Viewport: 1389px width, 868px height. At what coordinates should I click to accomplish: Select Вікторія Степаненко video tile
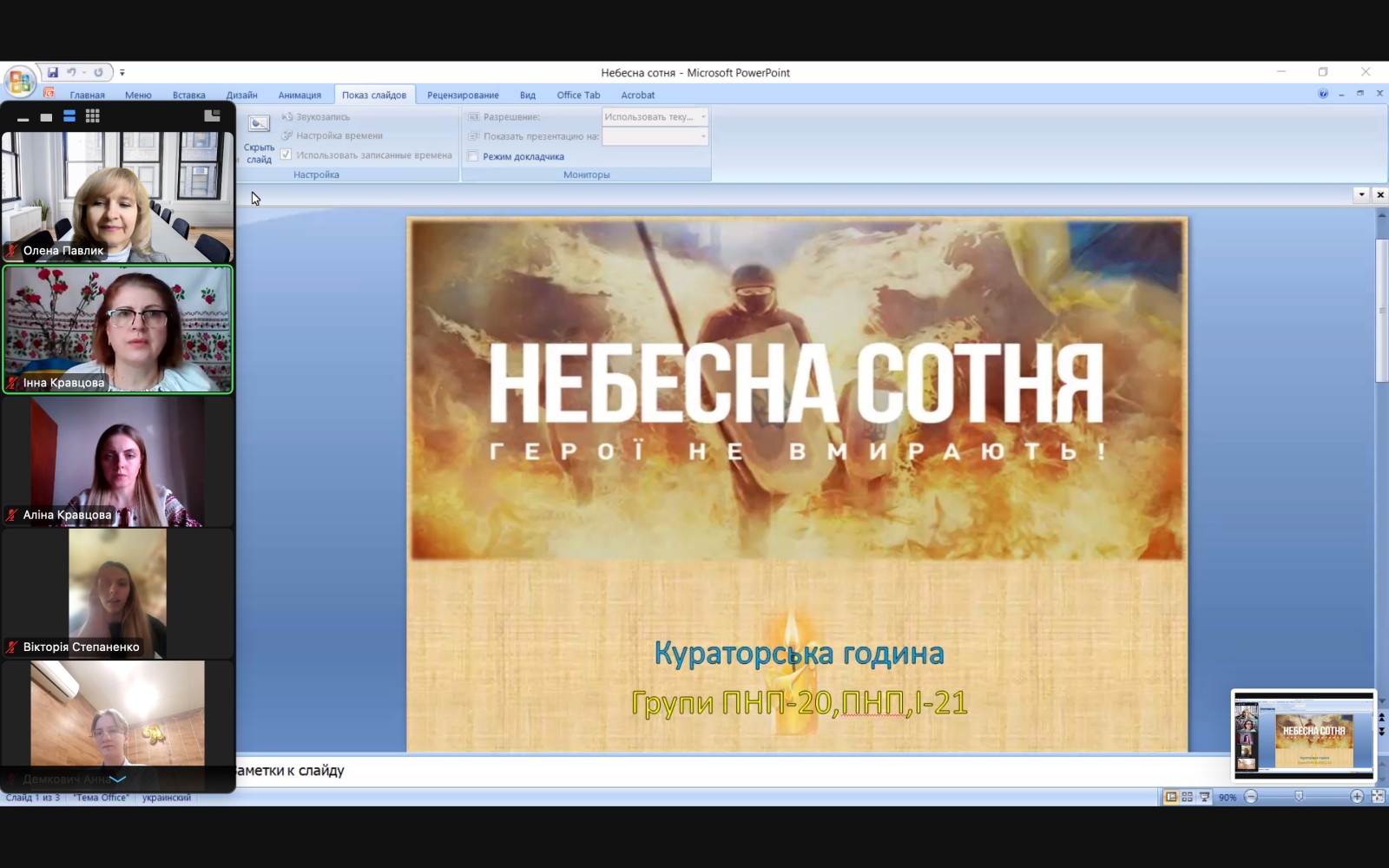(x=118, y=594)
